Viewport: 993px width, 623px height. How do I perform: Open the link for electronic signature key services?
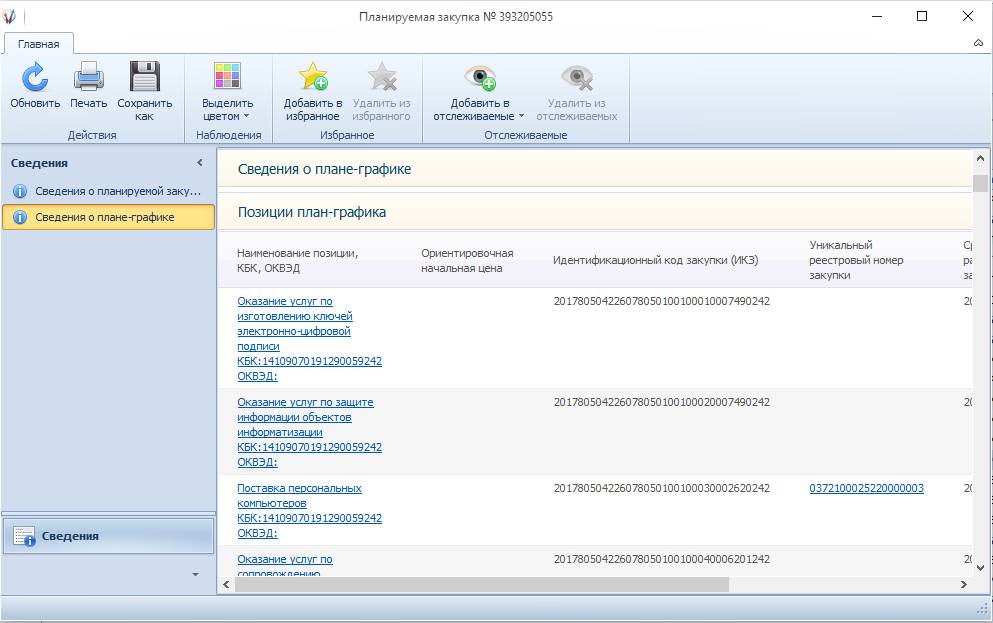coord(294,323)
